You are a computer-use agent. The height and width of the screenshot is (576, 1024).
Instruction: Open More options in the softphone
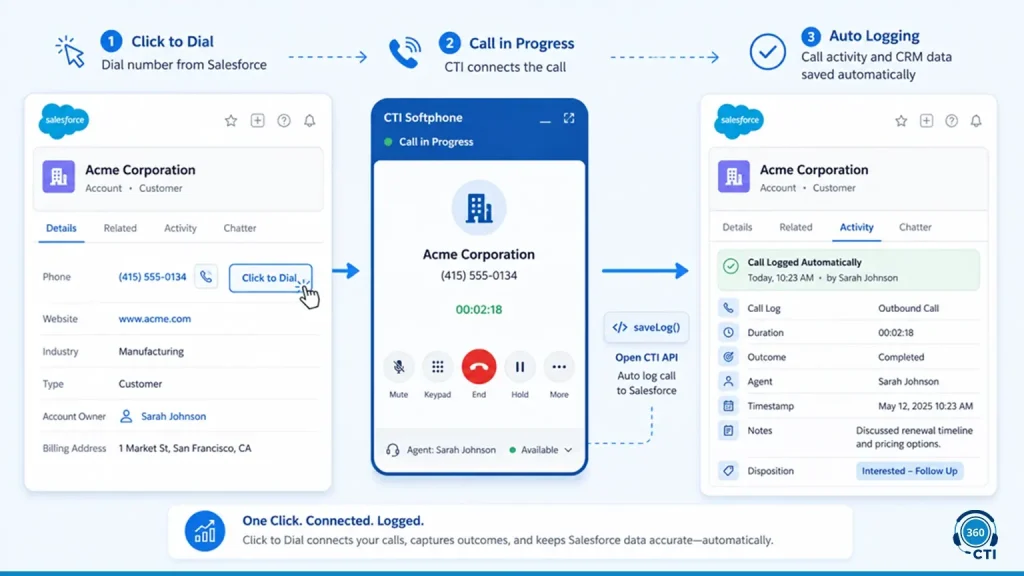pyautogui.click(x=559, y=367)
